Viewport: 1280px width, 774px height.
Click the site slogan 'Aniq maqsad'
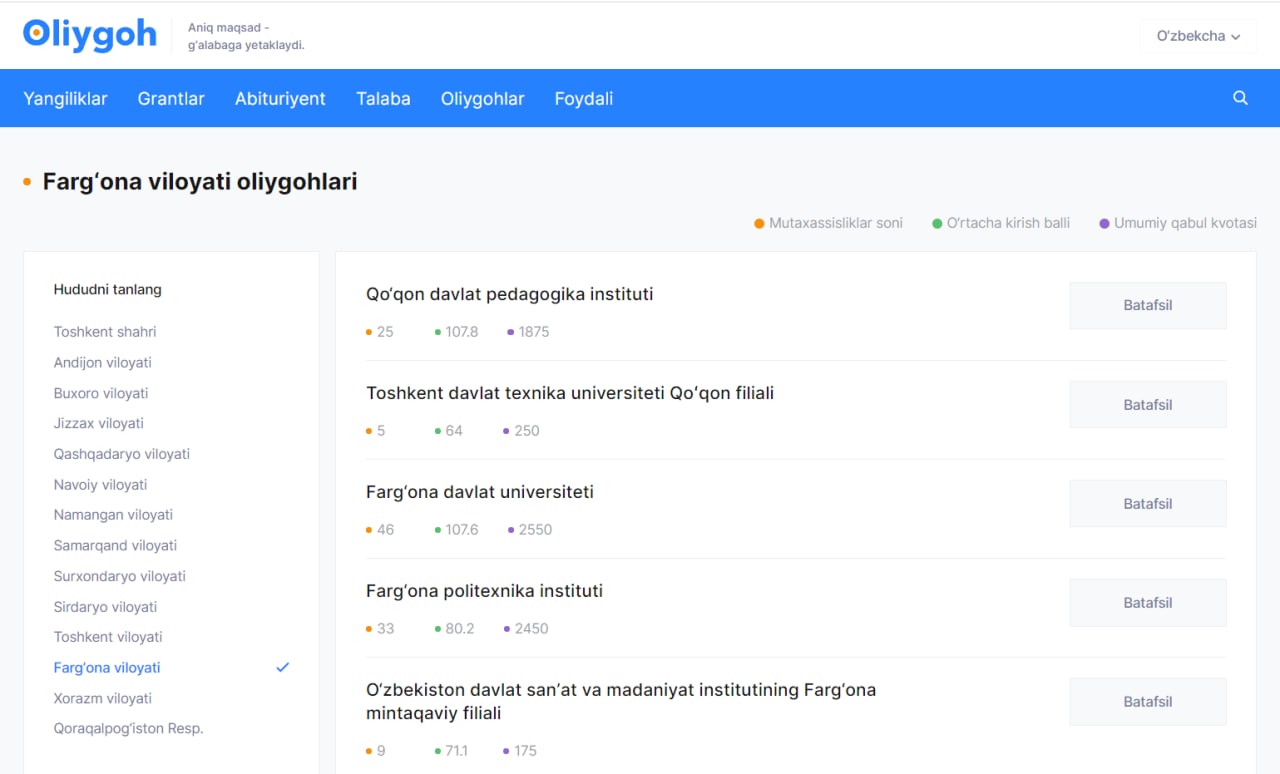point(246,36)
